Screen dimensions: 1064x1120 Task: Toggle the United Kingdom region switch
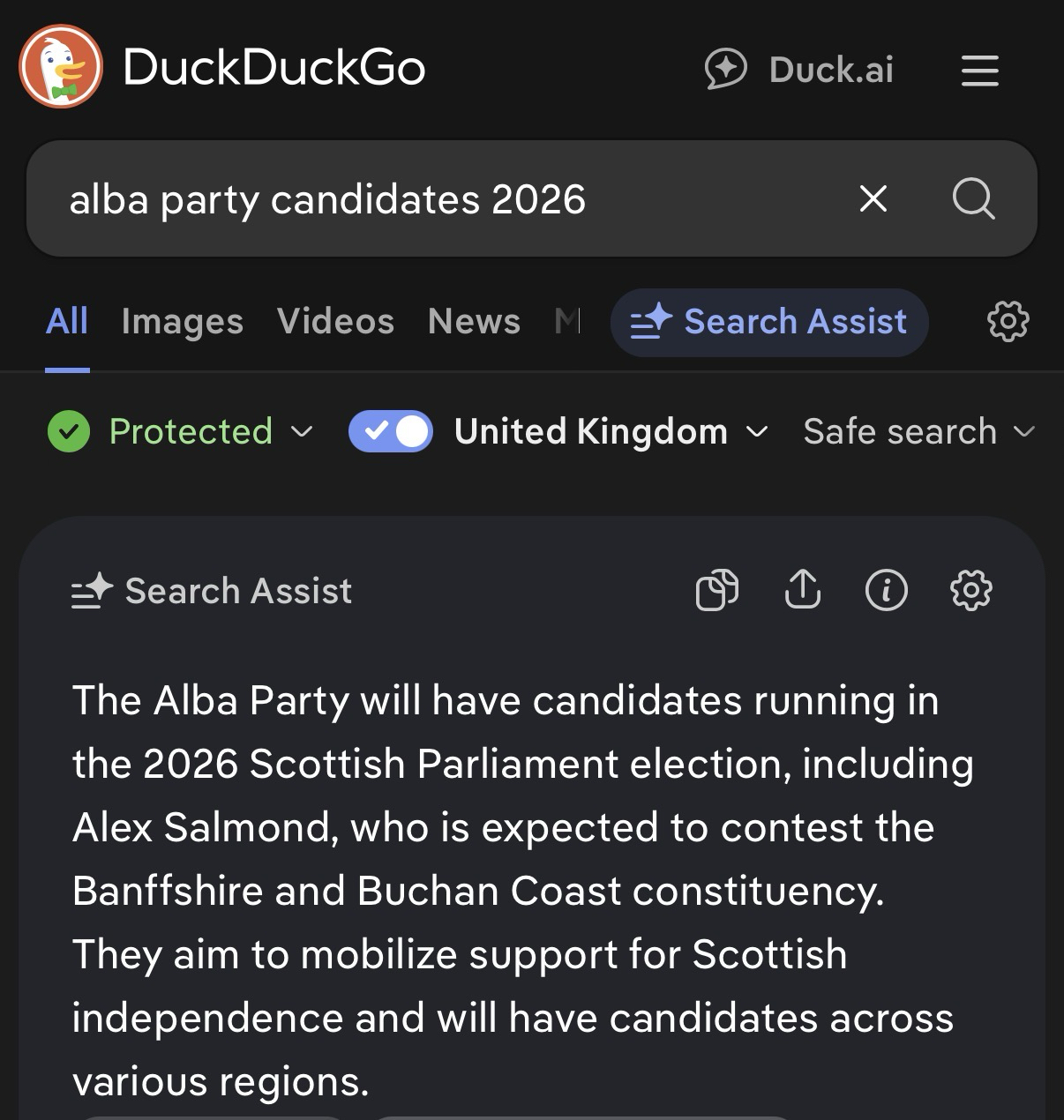click(390, 431)
